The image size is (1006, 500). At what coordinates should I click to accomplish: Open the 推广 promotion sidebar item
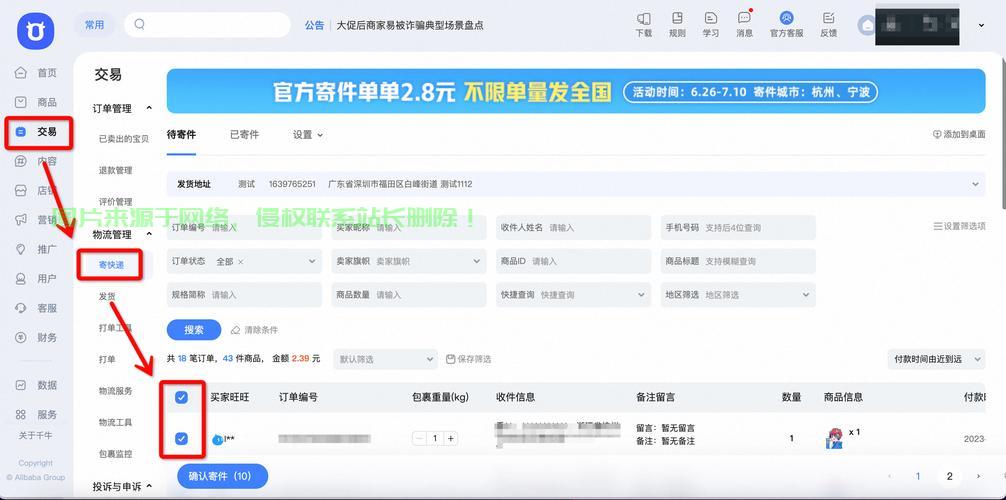click(x=37, y=249)
